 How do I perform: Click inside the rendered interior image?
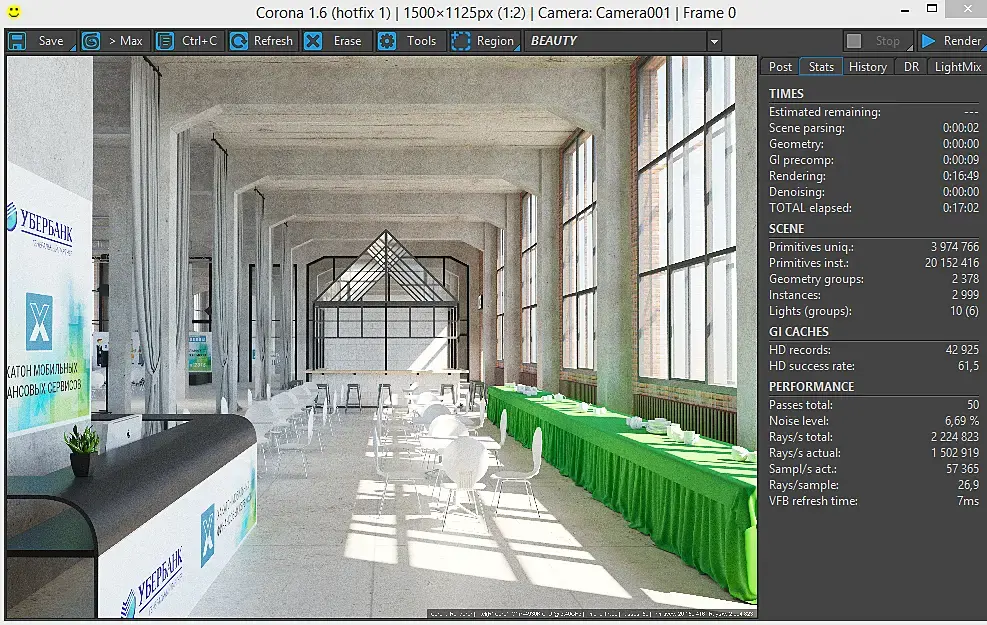pos(381,337)
